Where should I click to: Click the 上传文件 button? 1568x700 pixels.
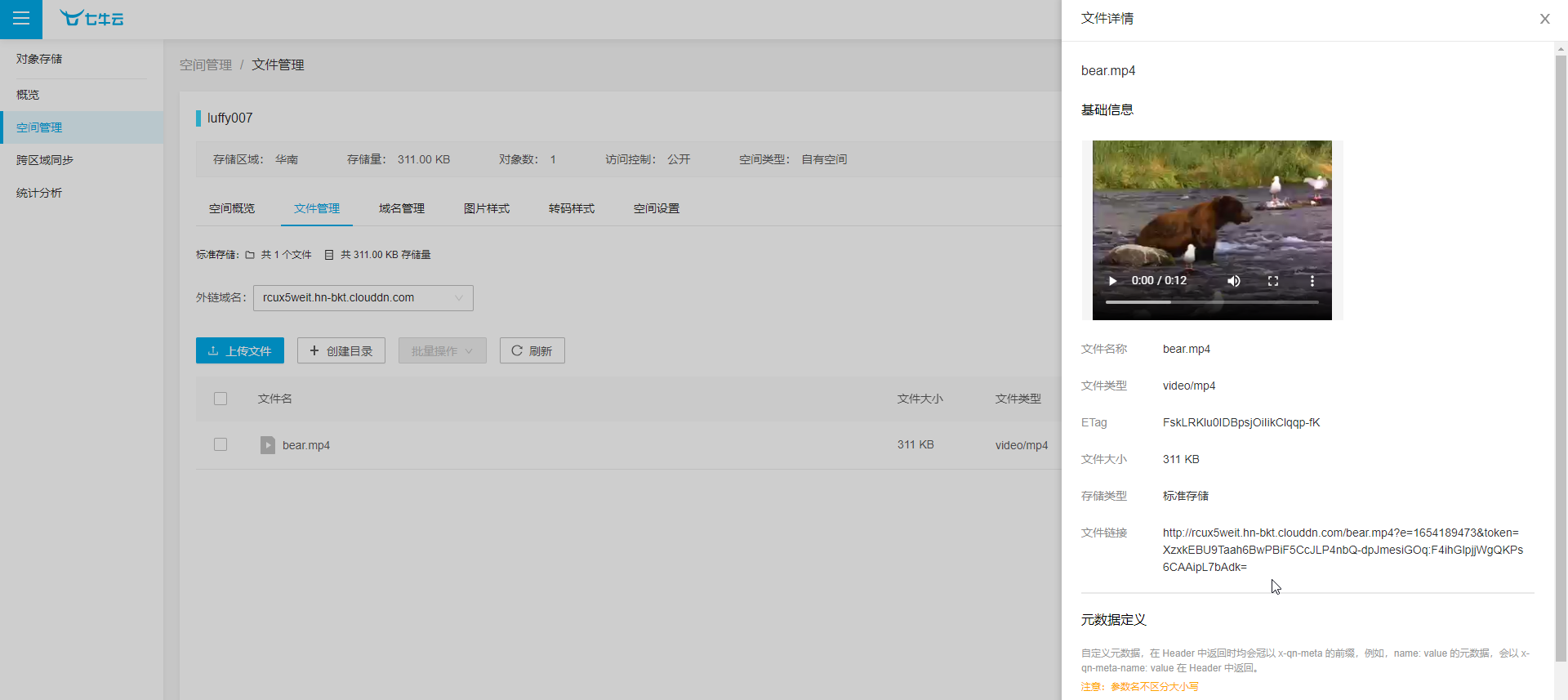pos(240,350)
